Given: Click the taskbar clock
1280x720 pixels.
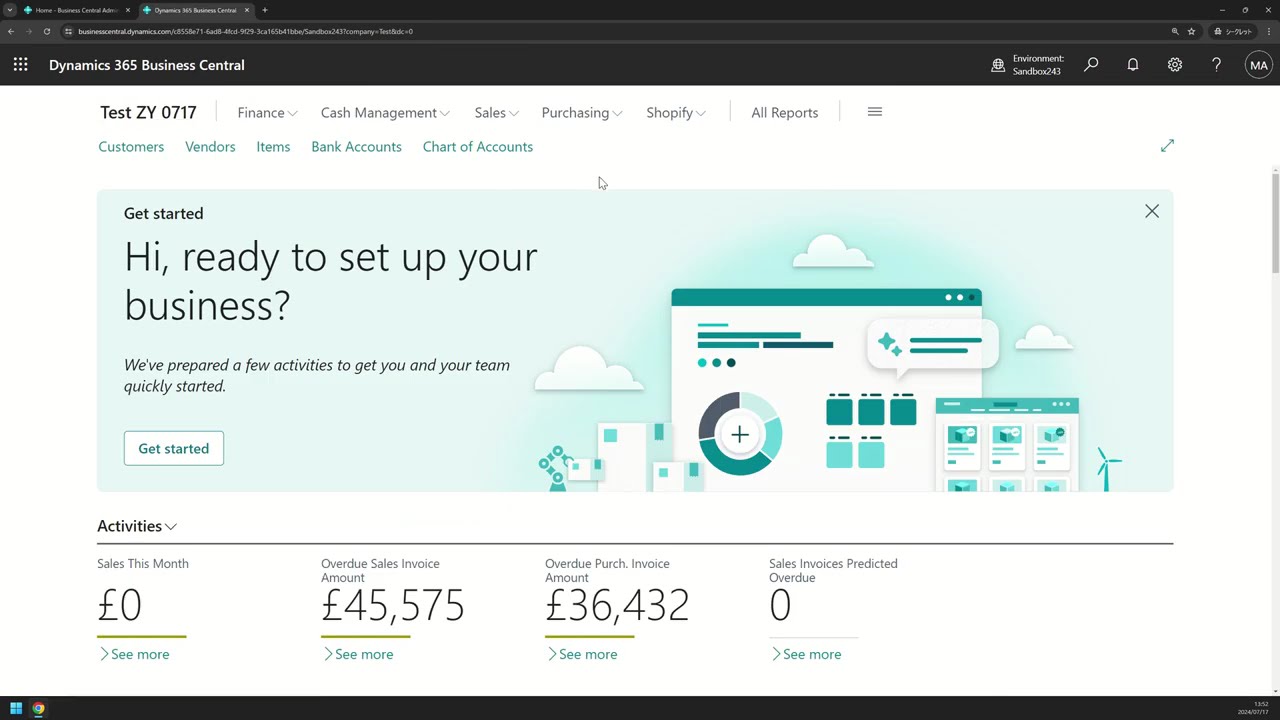Looking at the screenshot, I should [1254, 708].
